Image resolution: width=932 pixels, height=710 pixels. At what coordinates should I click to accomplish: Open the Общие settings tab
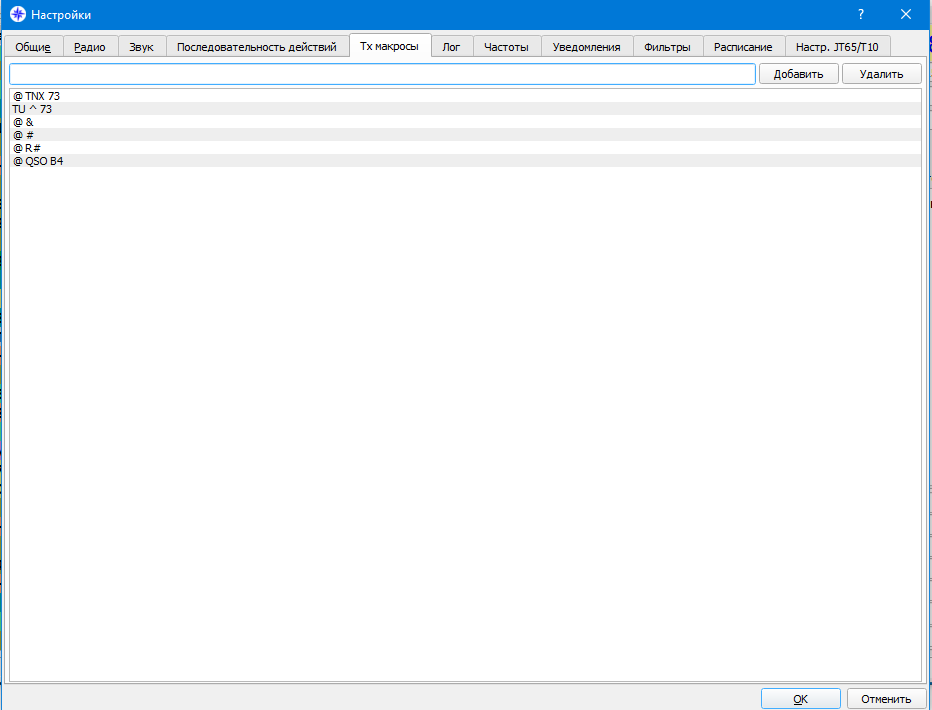(x=33, y=47)
